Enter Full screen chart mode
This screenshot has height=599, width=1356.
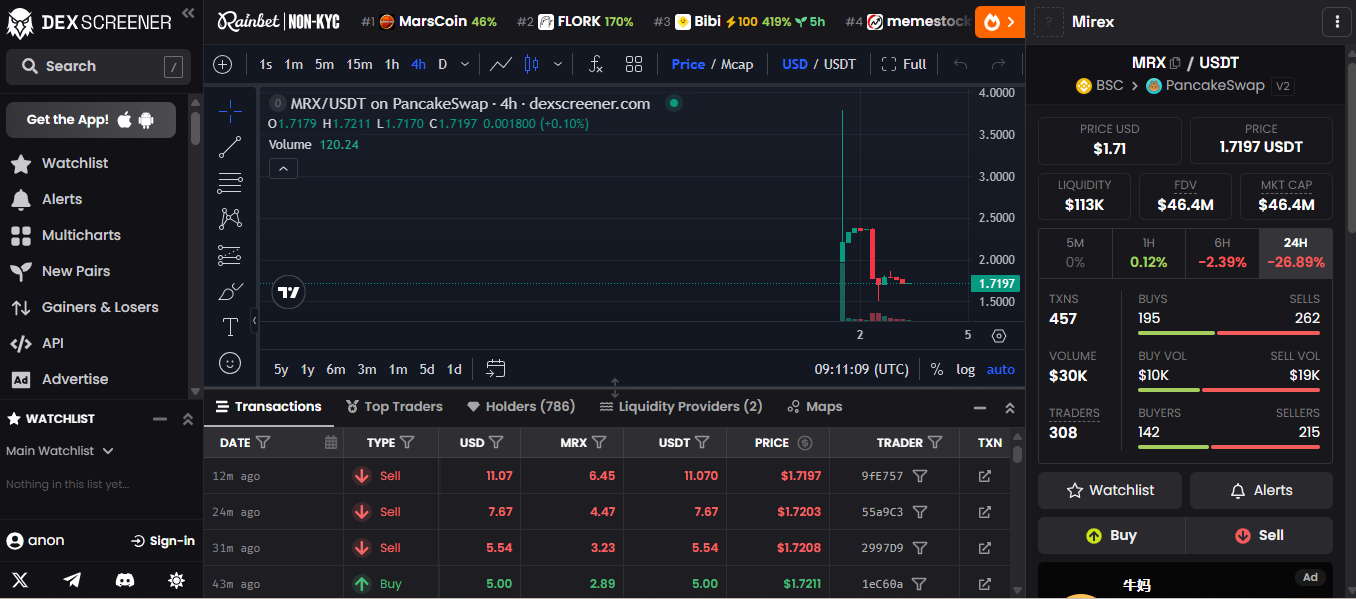[x=904, y=64]
